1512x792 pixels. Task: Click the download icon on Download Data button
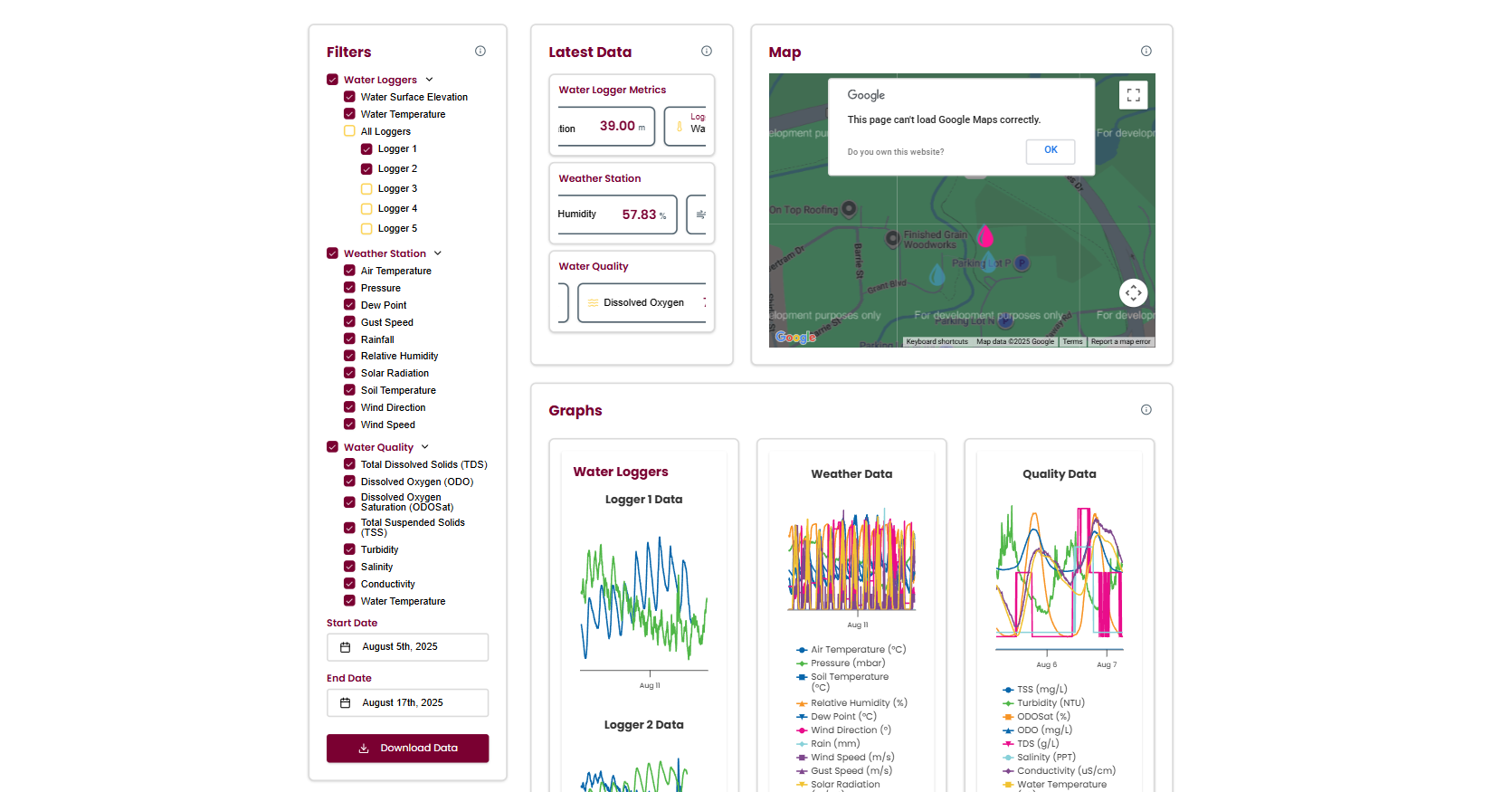(364, 749)
